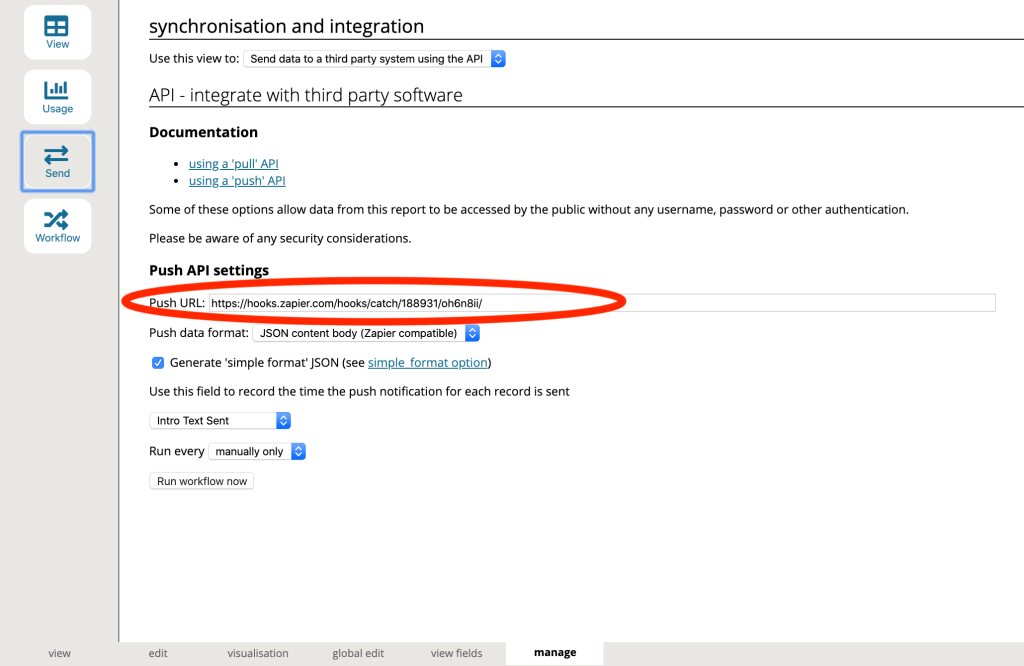1024x666 pixels.
Task: Expand the 'Use this view to' dropdown
Action: tap(374, 59)
